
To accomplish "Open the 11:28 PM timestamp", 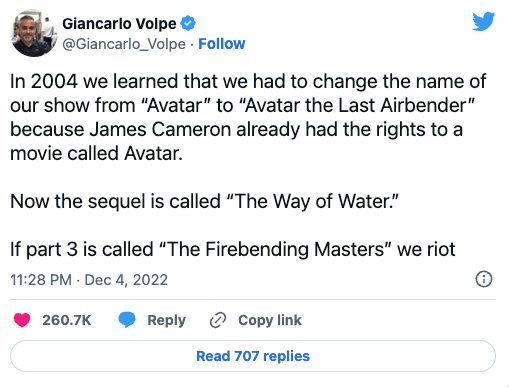I will tap(41, 280).
